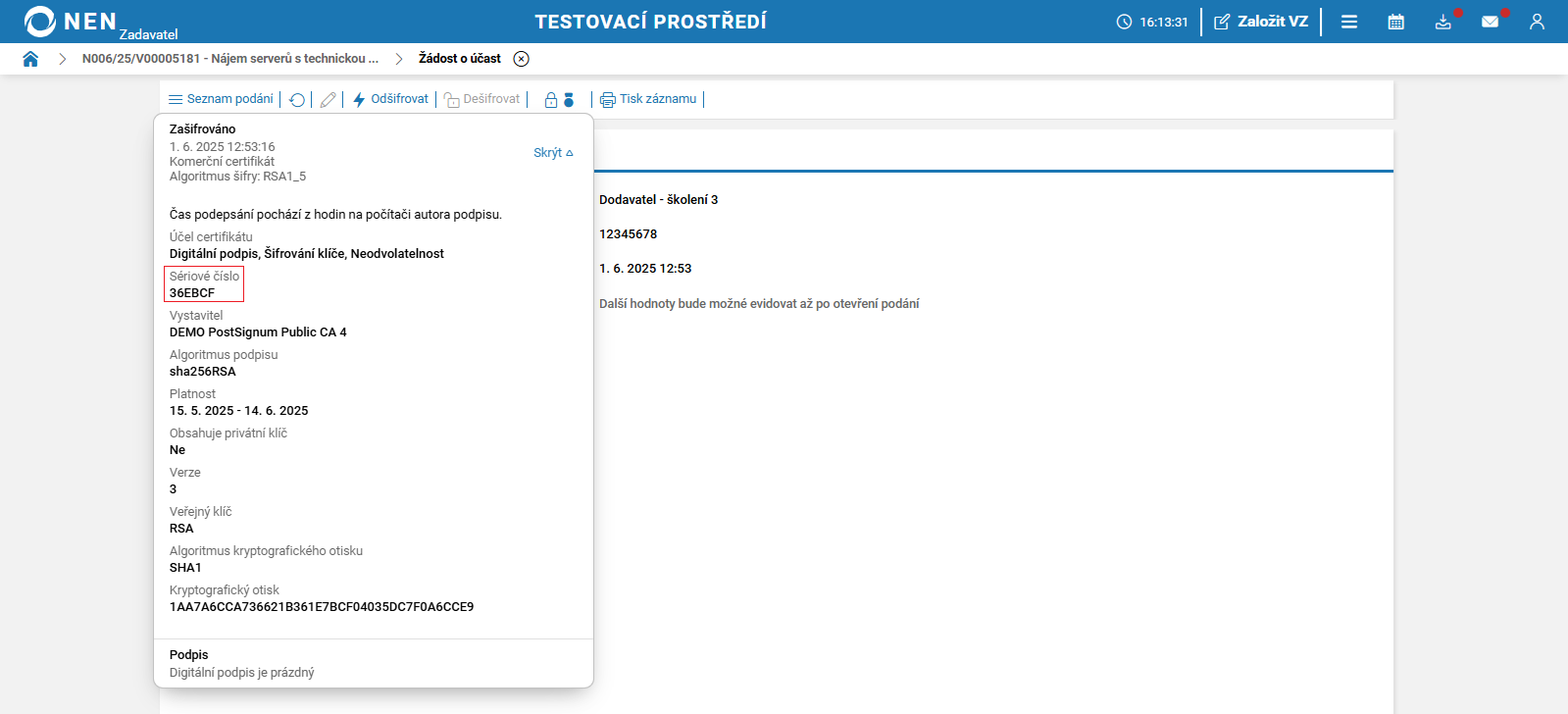This screenshot has height=714, width=1568.
Task: Open the messages envelope icon
Action: (1491, 22)
